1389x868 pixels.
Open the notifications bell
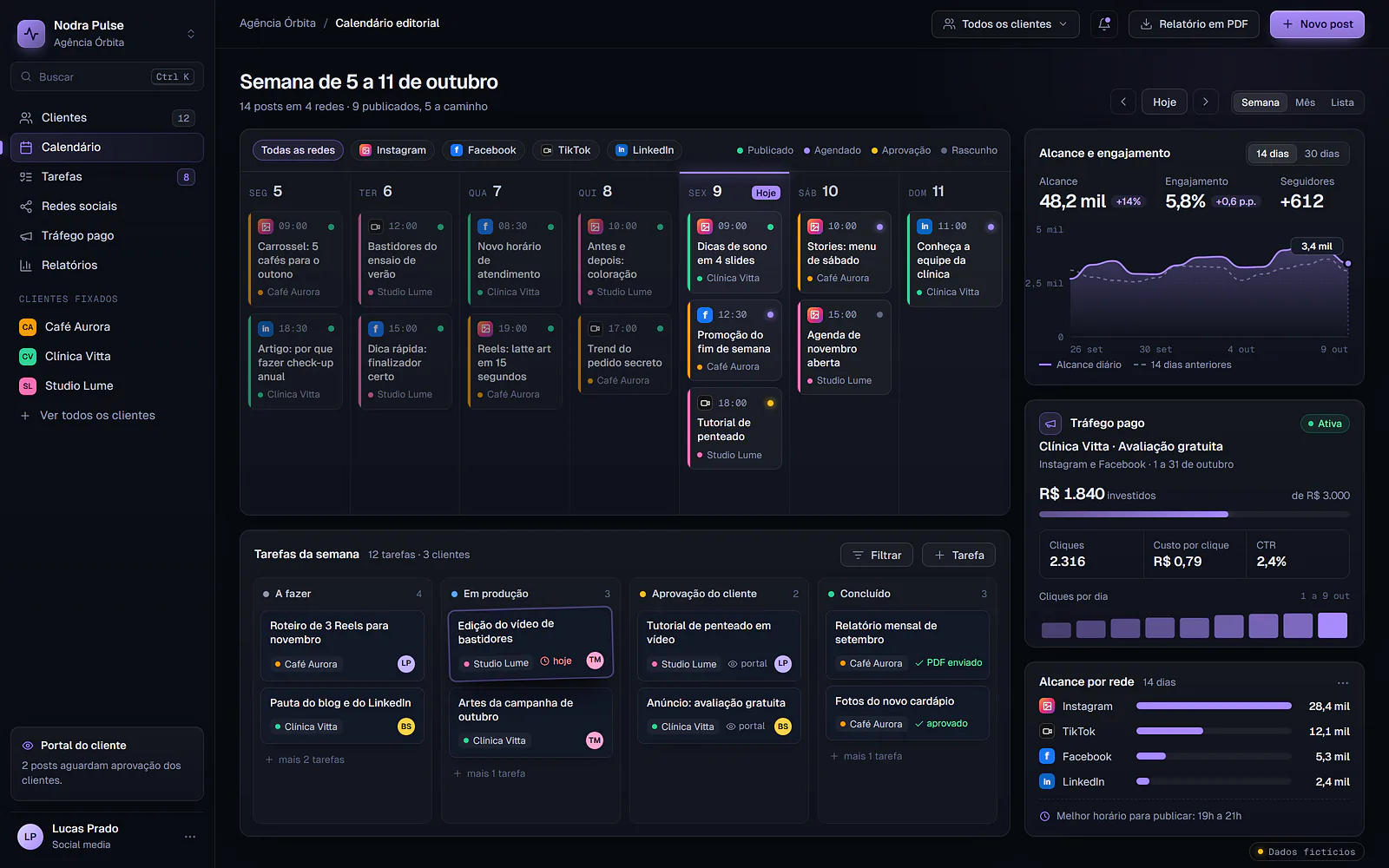1104,24
